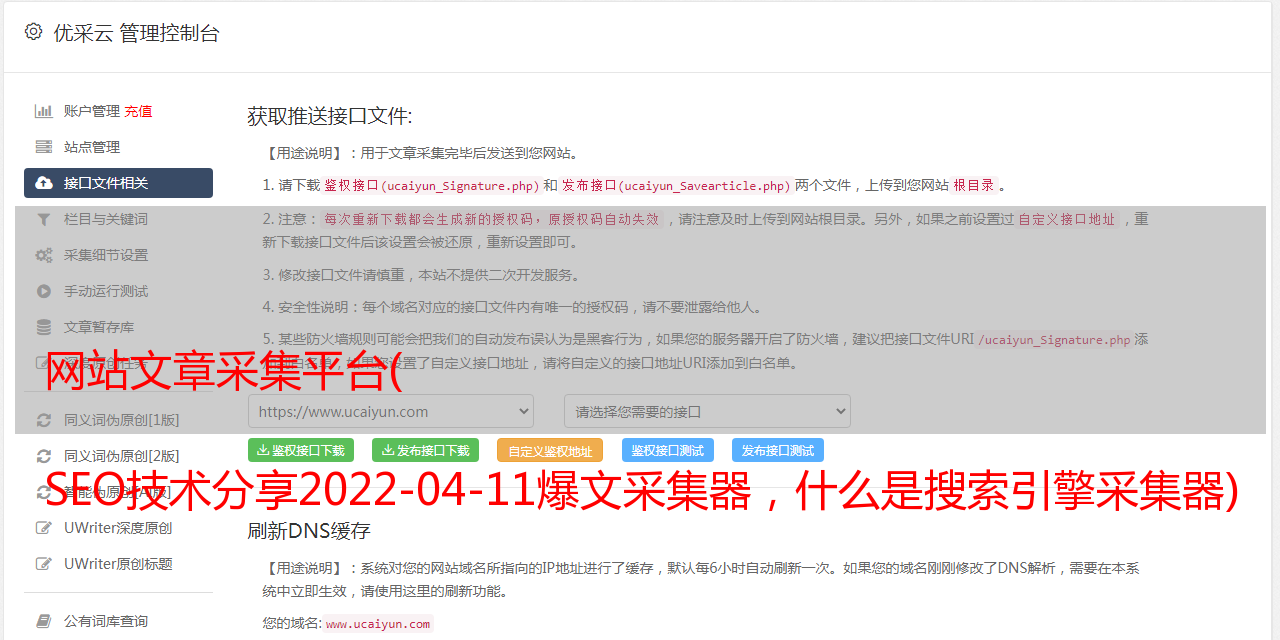This screenshot has width=1280, height=640.
Task: Click the 根目录 highlighted text
Action: point(974,185)
